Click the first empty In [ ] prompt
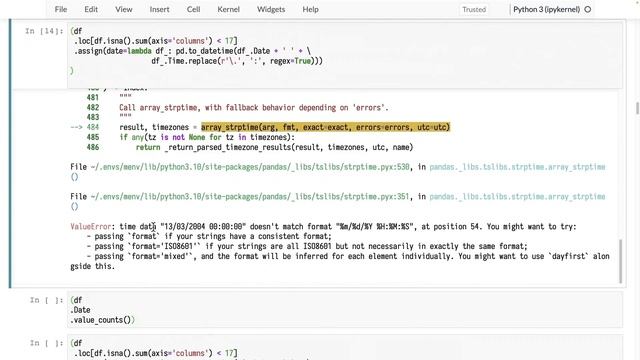Screen dimensions: 640x360 pyautogui.click(x=46, y=300)
